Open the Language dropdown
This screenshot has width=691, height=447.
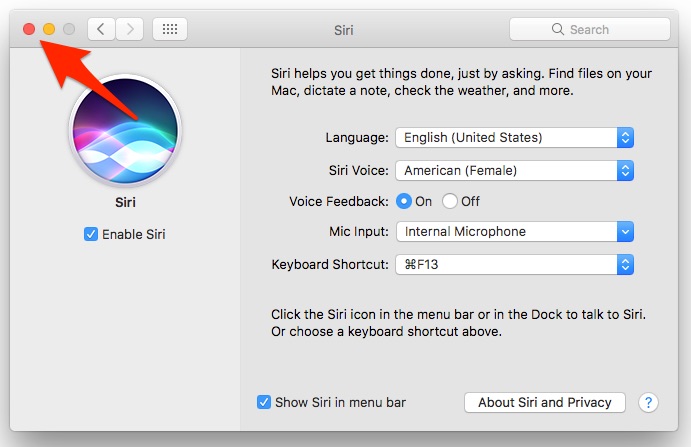pyautogui.click(x=515, y=137)
